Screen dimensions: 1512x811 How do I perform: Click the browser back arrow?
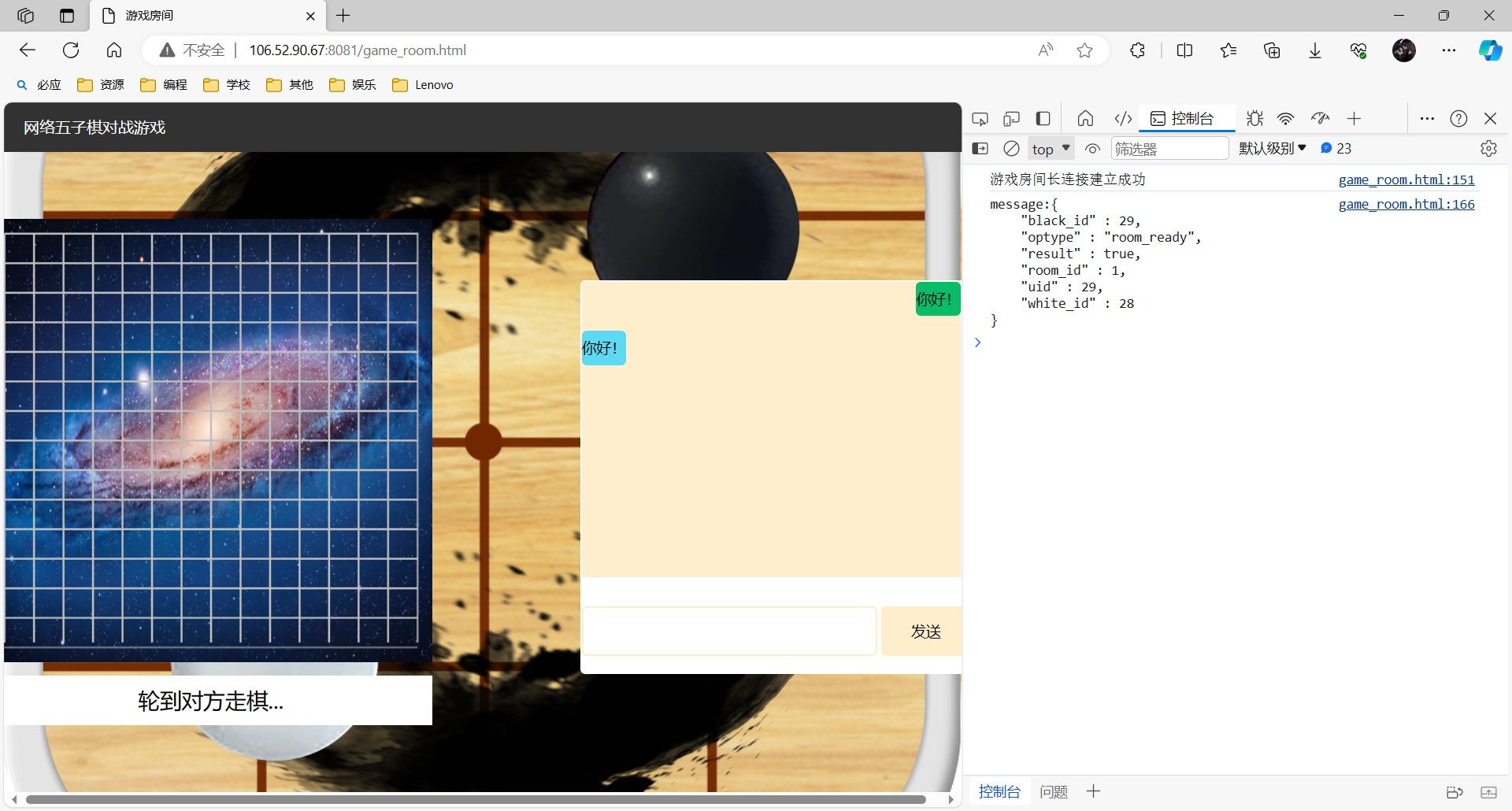(28, 50)
